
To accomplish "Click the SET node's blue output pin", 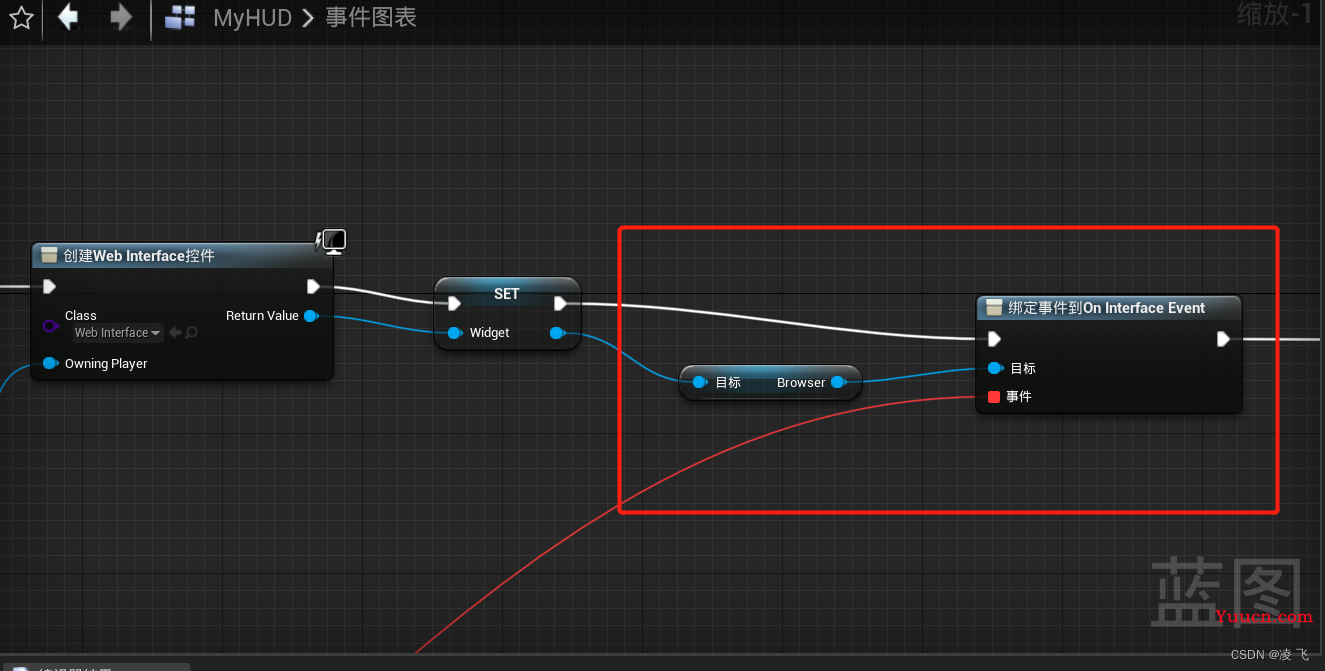I will click(558, 333).
